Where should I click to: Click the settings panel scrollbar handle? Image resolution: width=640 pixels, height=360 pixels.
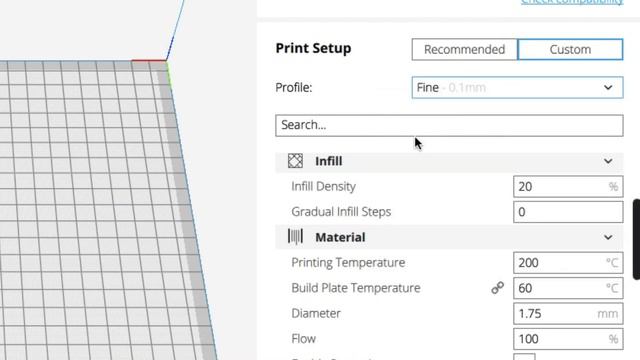point(636,239)
